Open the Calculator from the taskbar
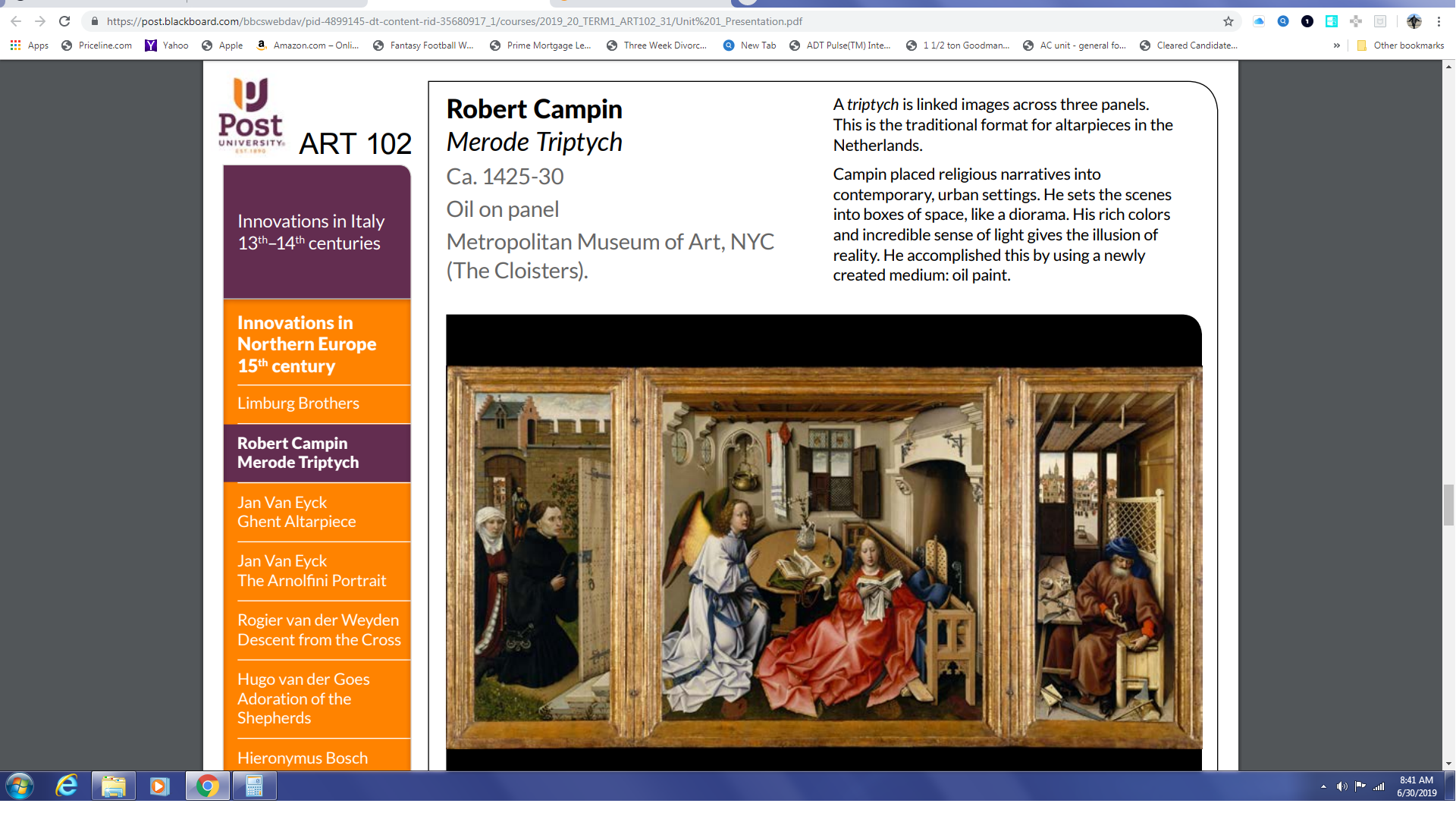This screenshot has width=1456, height=819. point(254,786)
